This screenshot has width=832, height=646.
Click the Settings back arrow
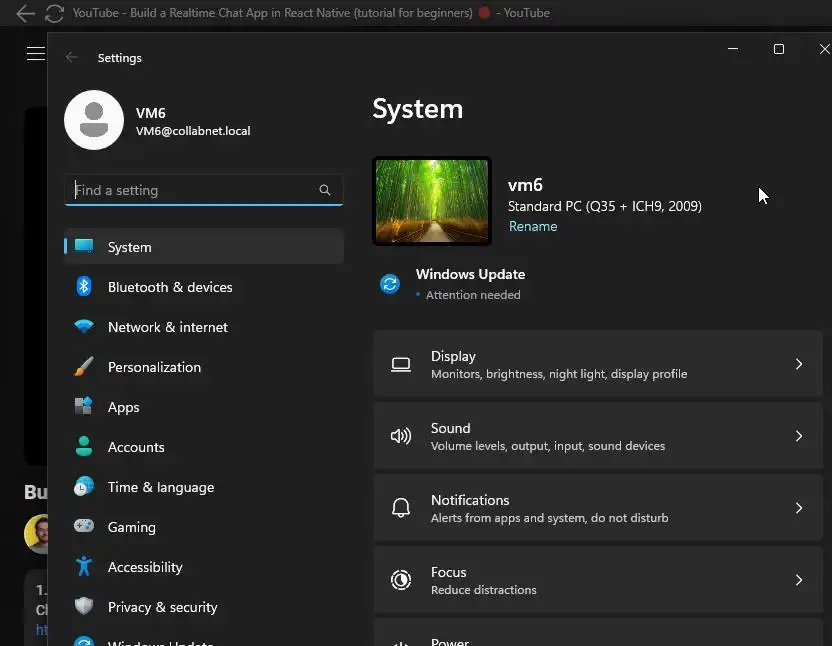pyautogui.click(x=72, y=57)
